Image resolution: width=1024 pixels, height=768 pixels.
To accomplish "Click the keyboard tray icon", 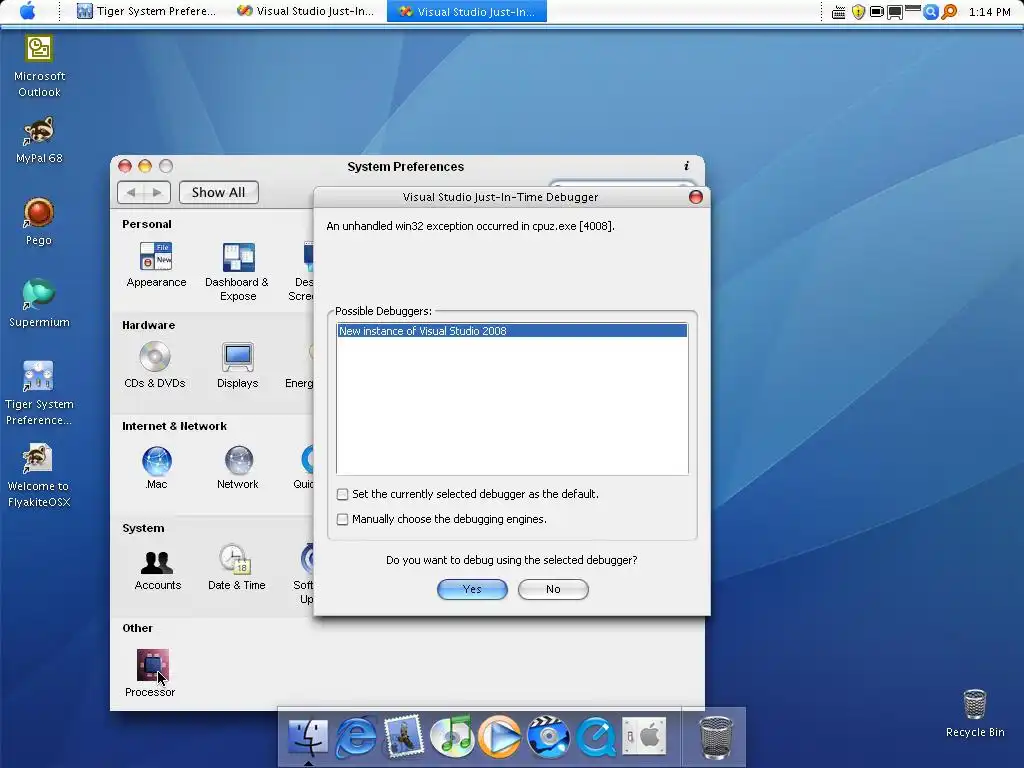I will [x=839, y=12].
